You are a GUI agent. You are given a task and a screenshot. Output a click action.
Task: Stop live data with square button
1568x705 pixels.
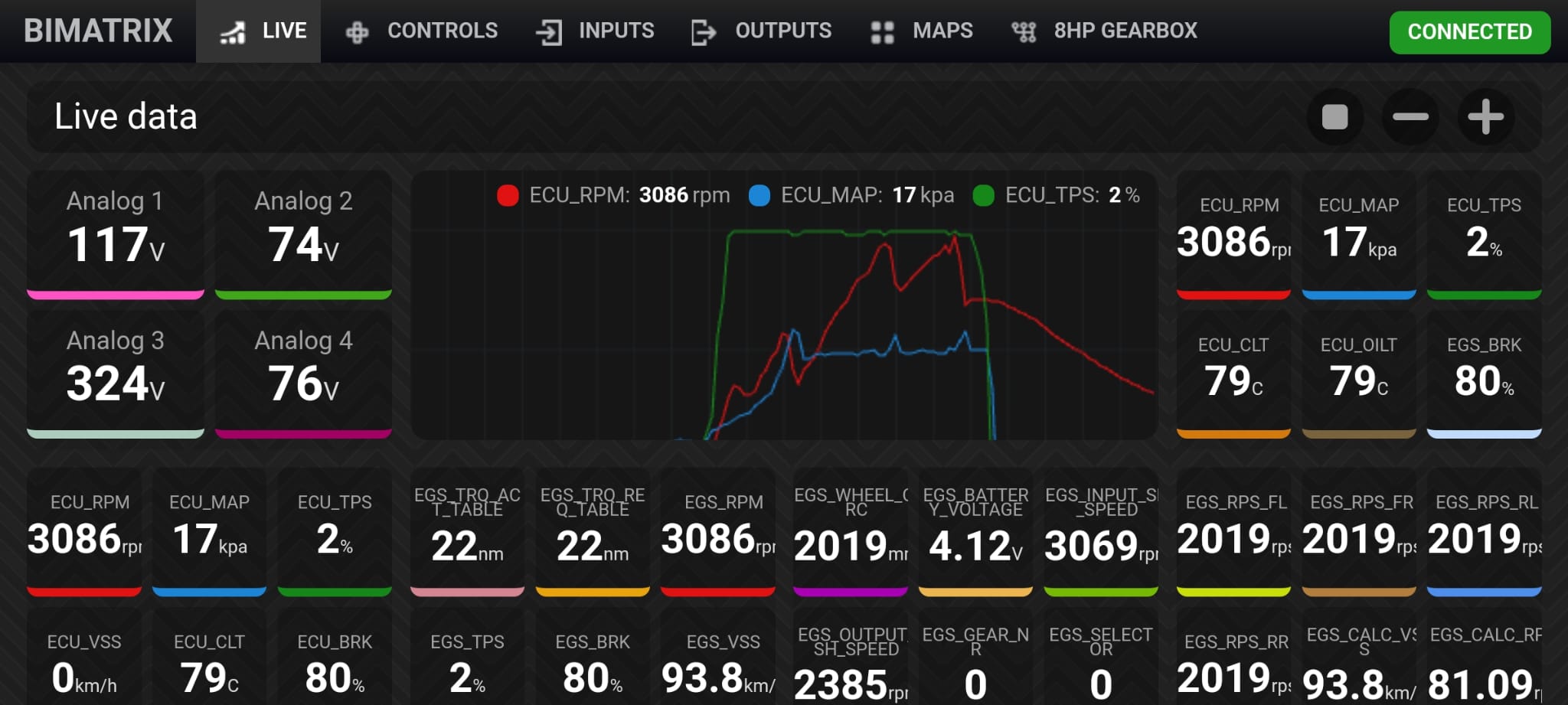[x=1334, y=117]
